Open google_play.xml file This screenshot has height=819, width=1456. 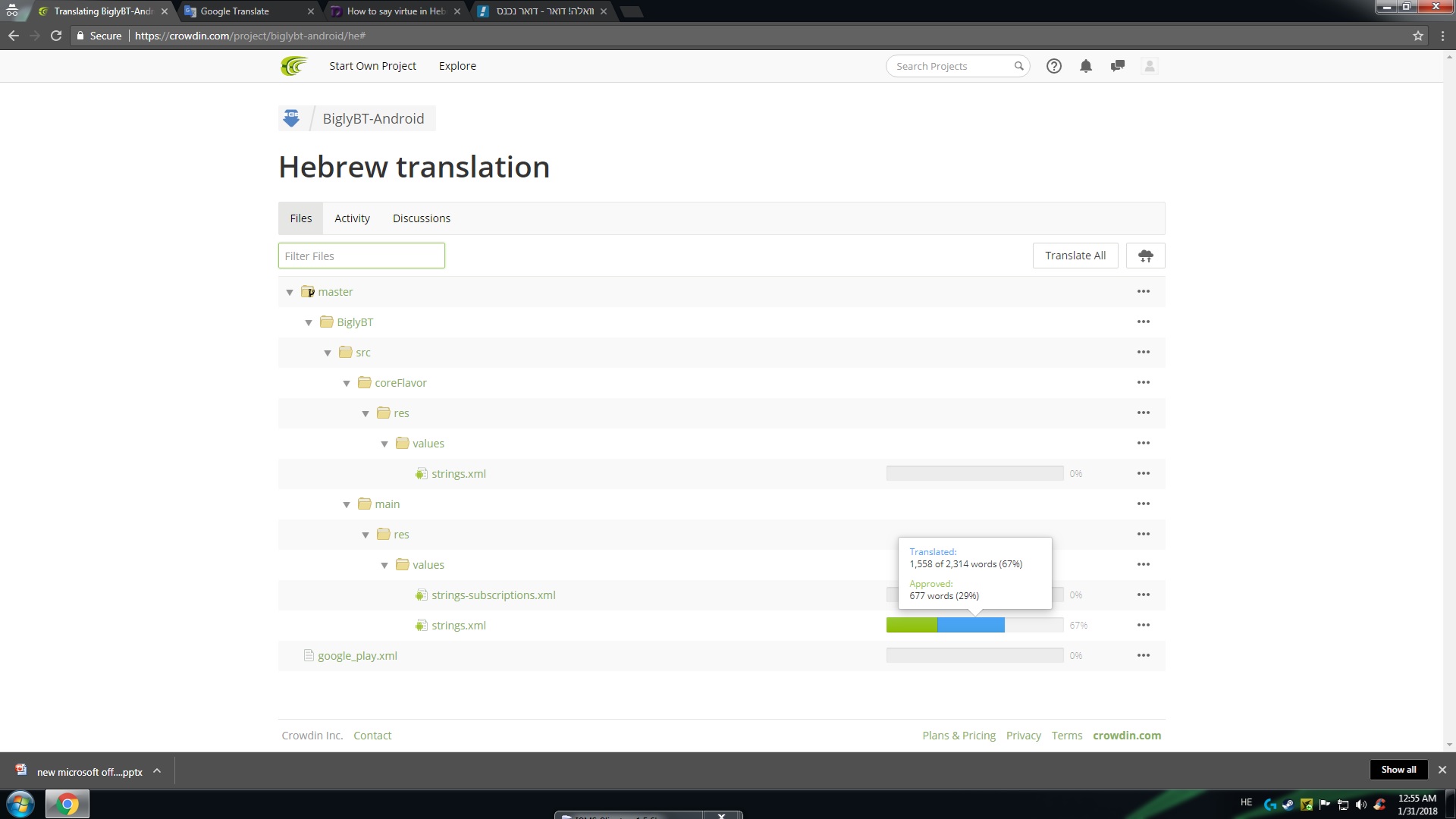pos(357,656)
